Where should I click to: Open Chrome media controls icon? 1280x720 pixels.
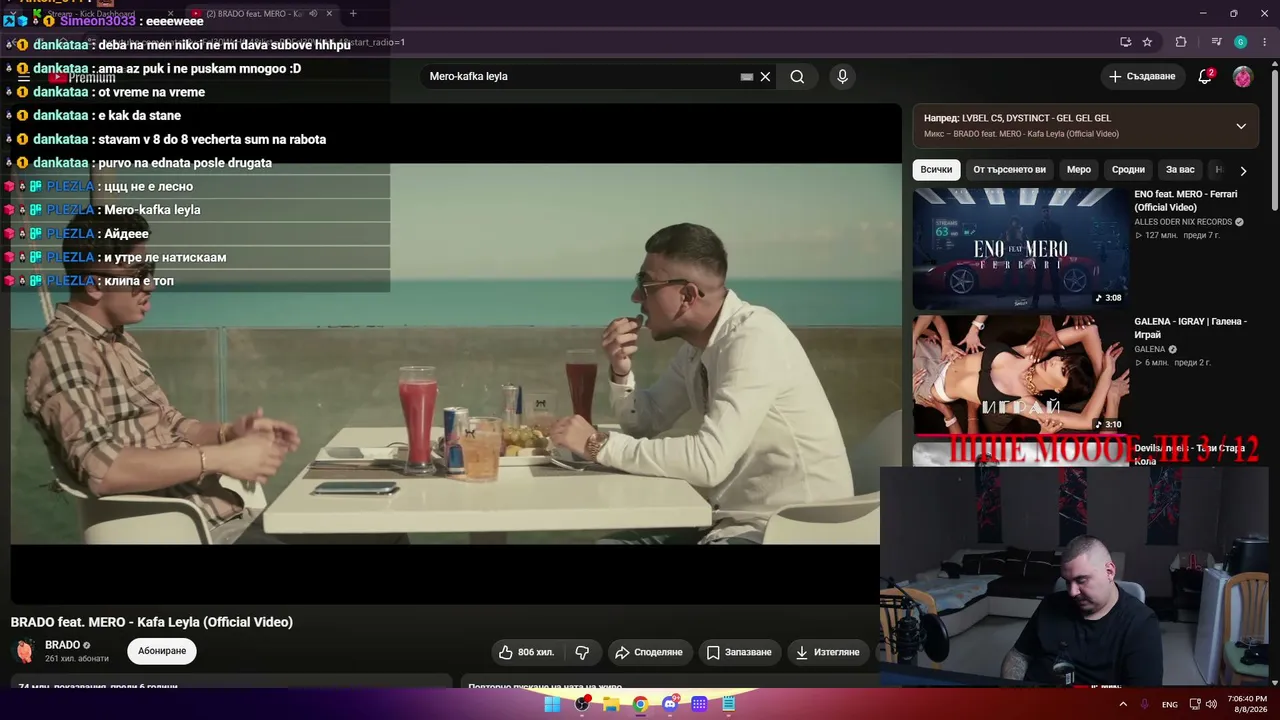(x=1216, y=42)
